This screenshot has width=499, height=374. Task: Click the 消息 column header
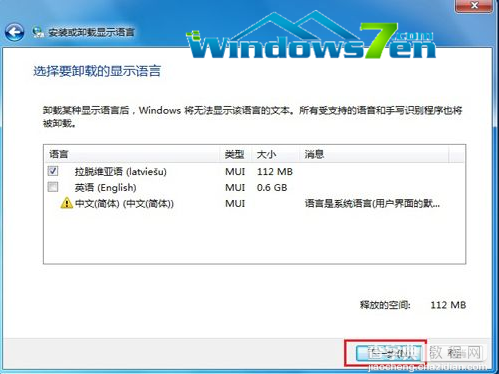pyautogui.click(x=374, y=154)
